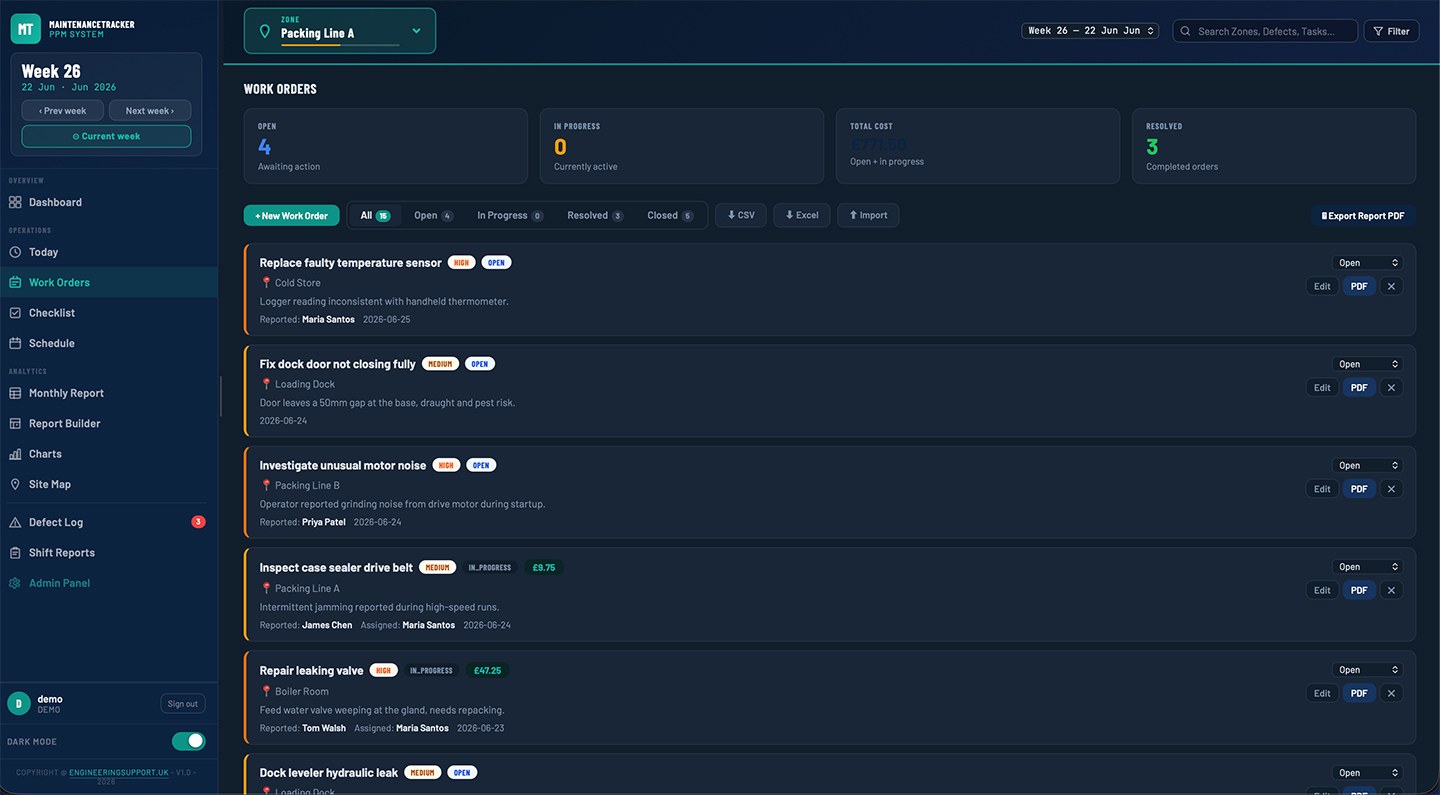Screen dimensions: 1440x795
Task: Click the Filter button
Action: 1391,31
